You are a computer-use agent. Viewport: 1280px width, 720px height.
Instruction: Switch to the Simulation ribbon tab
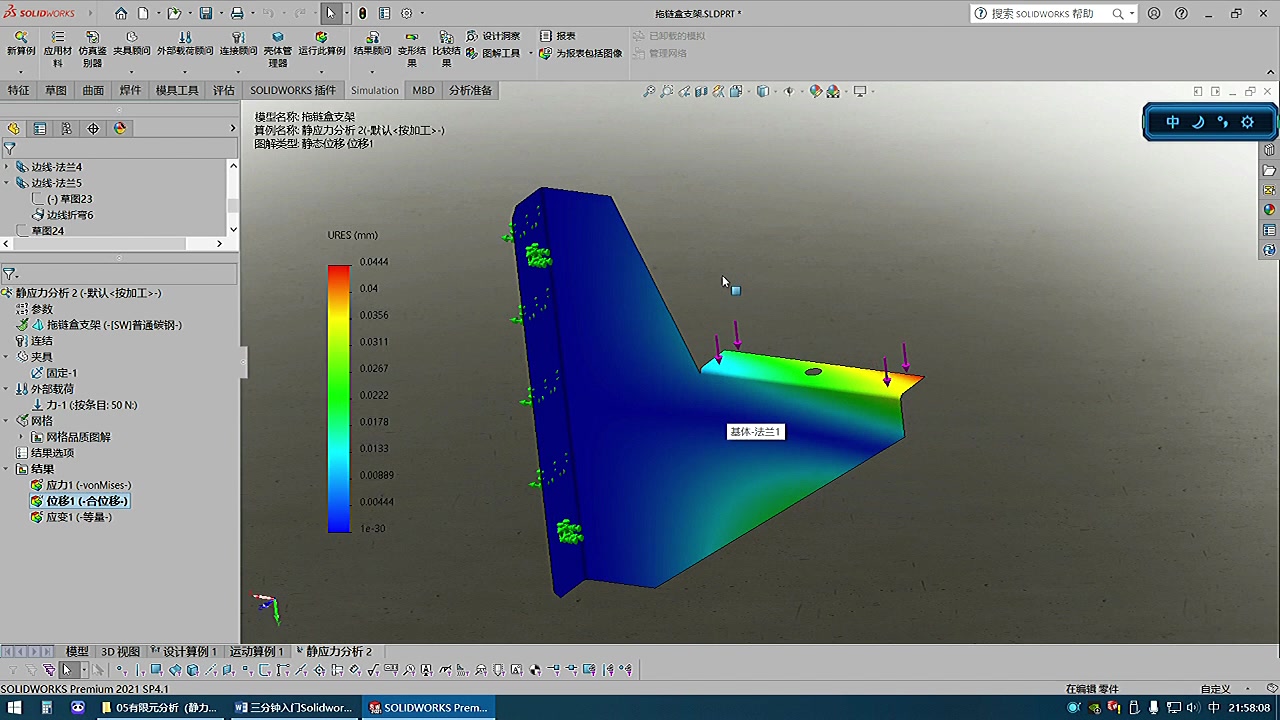point(374,90)
